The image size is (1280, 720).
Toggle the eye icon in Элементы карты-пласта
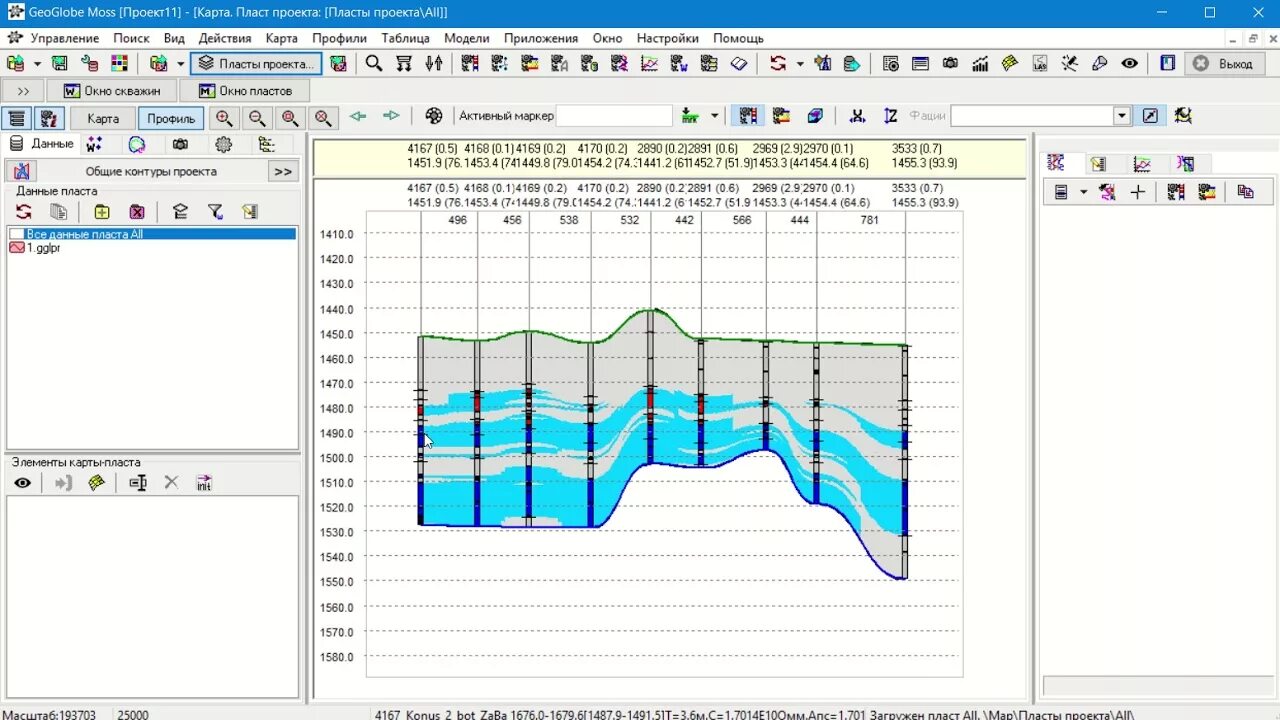coord(23,483)
